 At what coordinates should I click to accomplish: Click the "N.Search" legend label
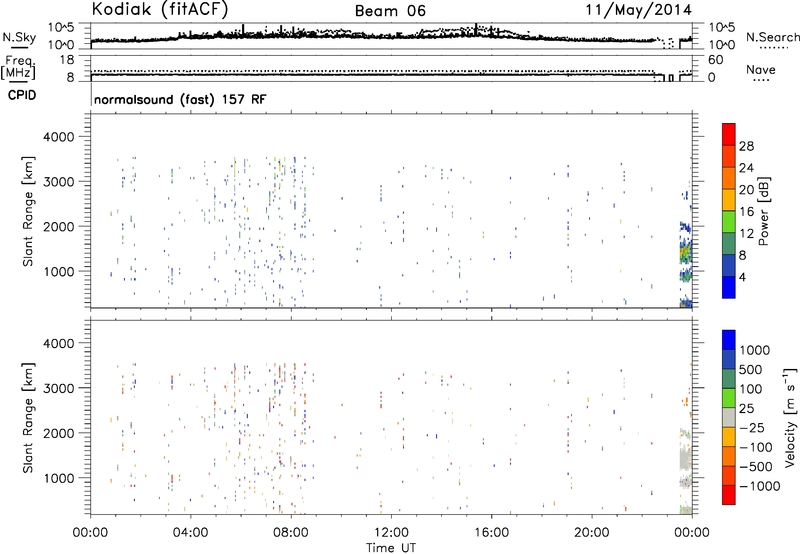[x=773, y=37]
